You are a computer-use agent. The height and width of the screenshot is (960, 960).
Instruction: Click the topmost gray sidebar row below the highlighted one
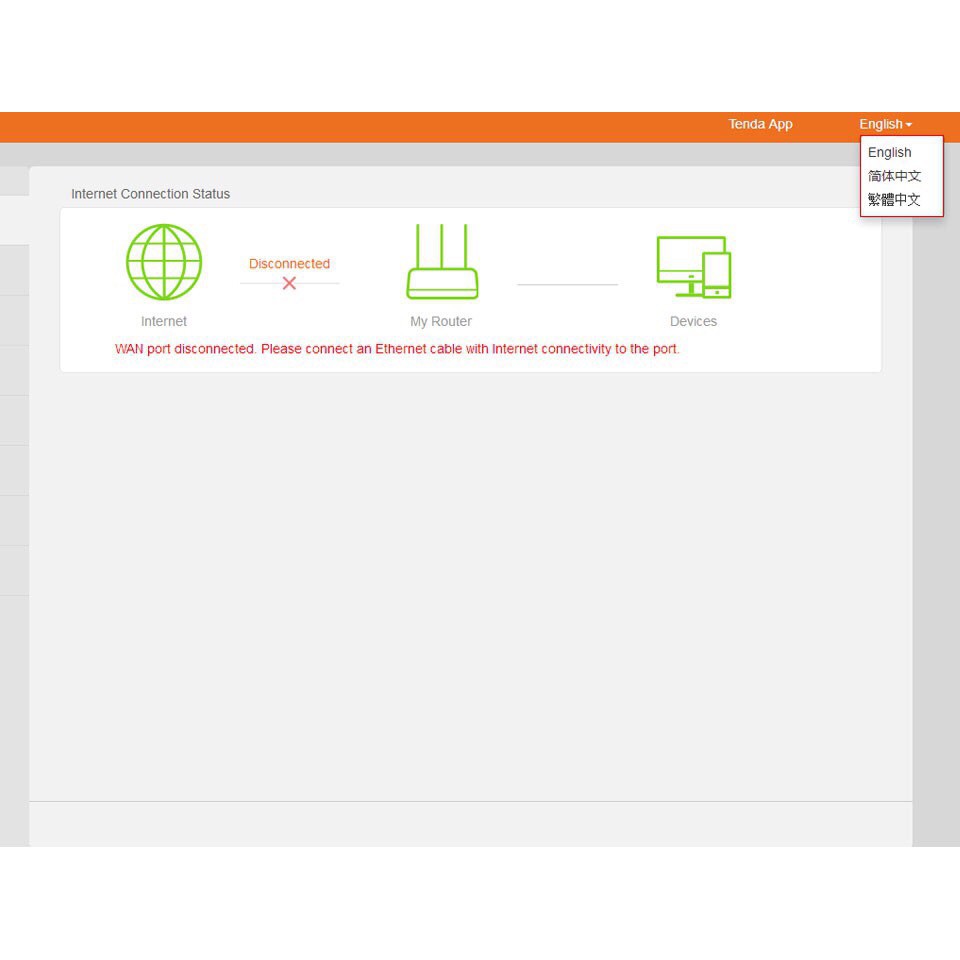click(x=14, y=270)
